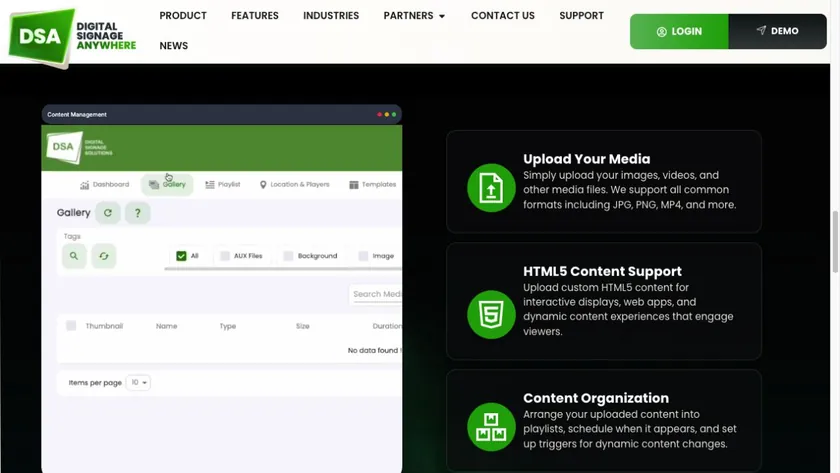Check the Image tag checkbox
840x473 pixels.
[363, 256]
